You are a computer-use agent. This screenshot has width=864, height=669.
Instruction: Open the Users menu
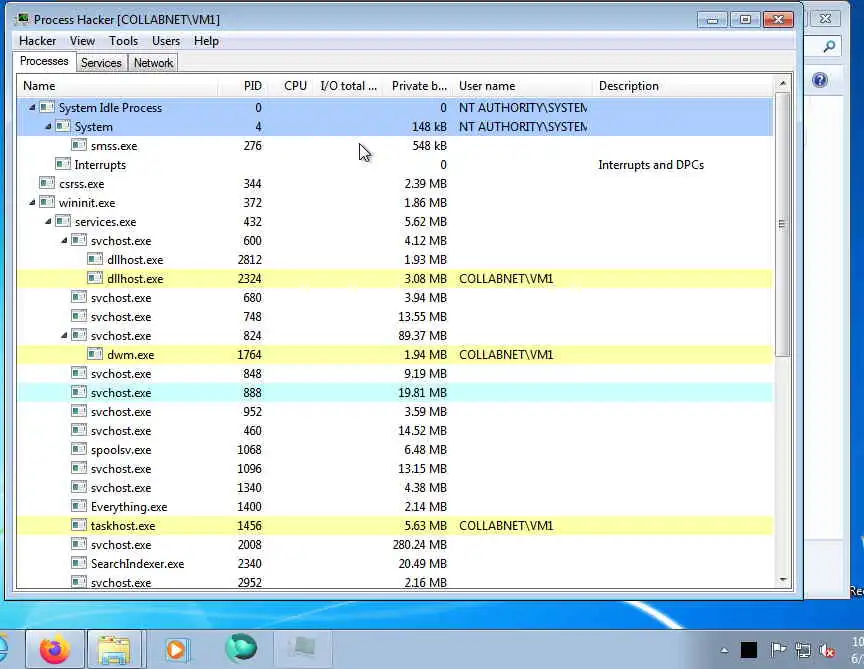[166, 41]
